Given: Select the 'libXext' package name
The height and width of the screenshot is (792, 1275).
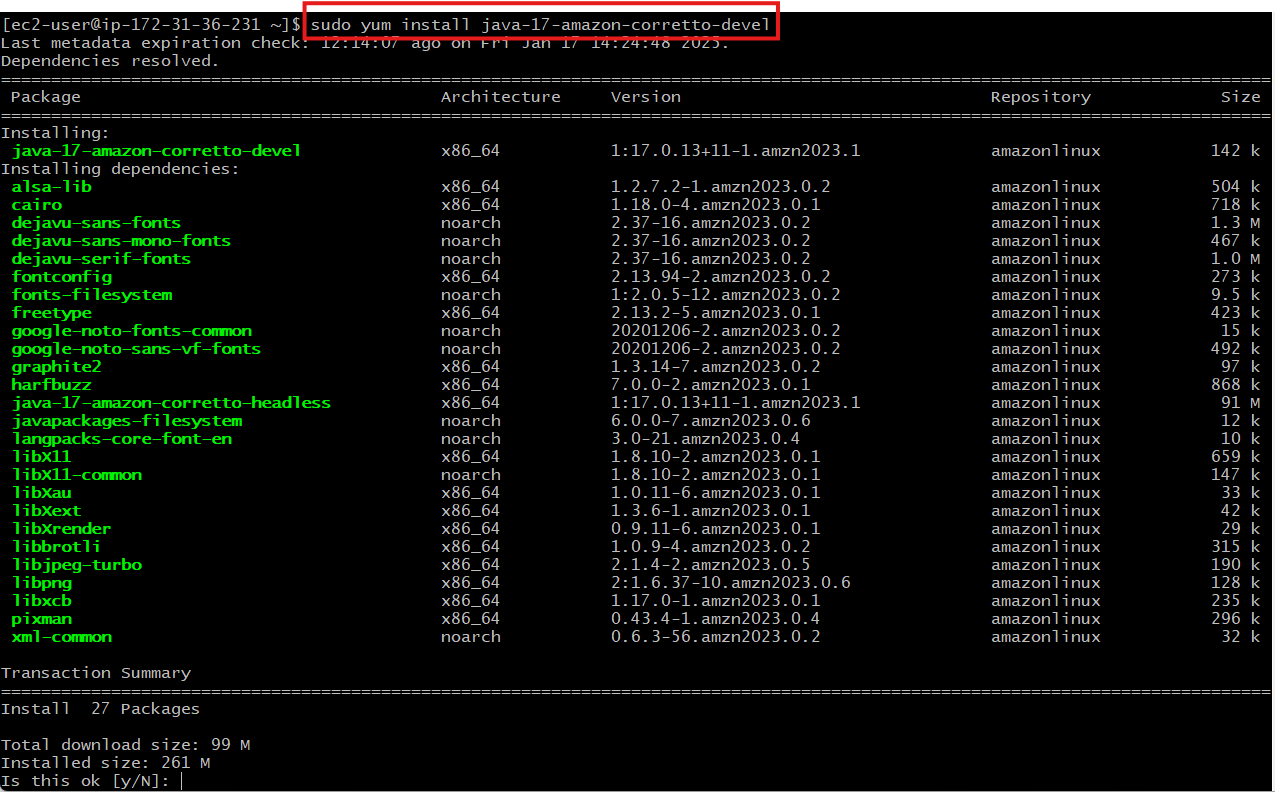Looking at the screenshot, I should (46, 511).
